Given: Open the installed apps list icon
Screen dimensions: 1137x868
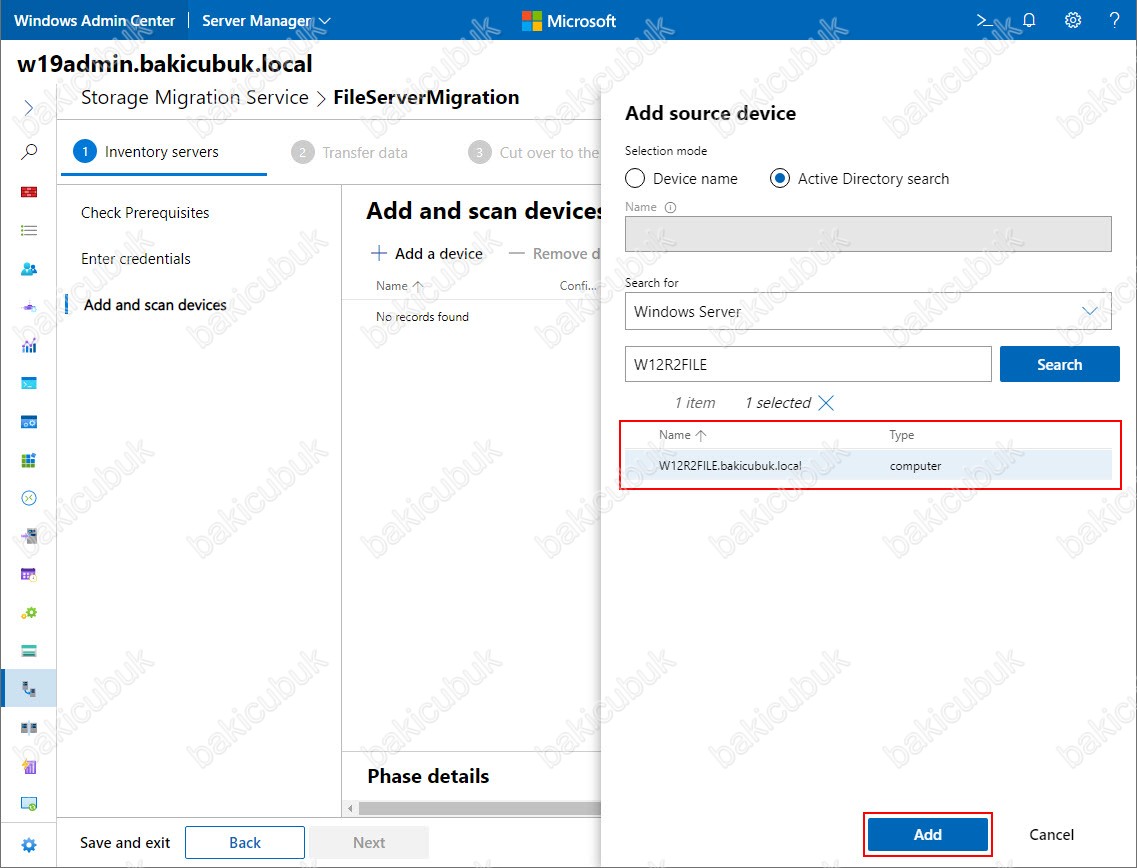Looking at the screenshot, I should [29, 231].
